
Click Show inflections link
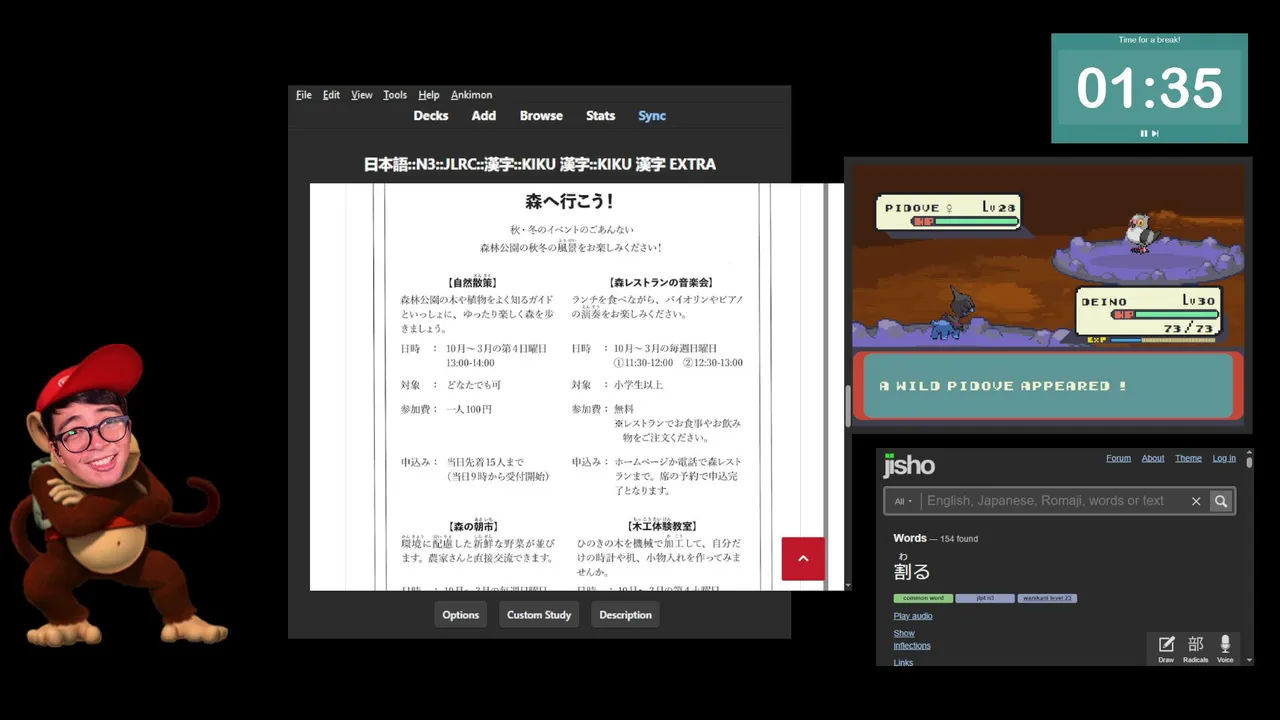(x=912, y=639)
